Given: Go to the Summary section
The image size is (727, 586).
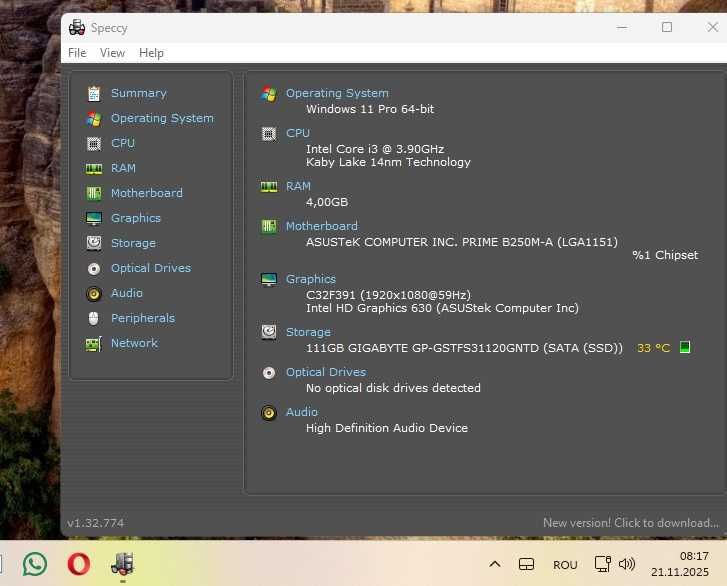Looking at the screenshot, I should click(139, 93).
